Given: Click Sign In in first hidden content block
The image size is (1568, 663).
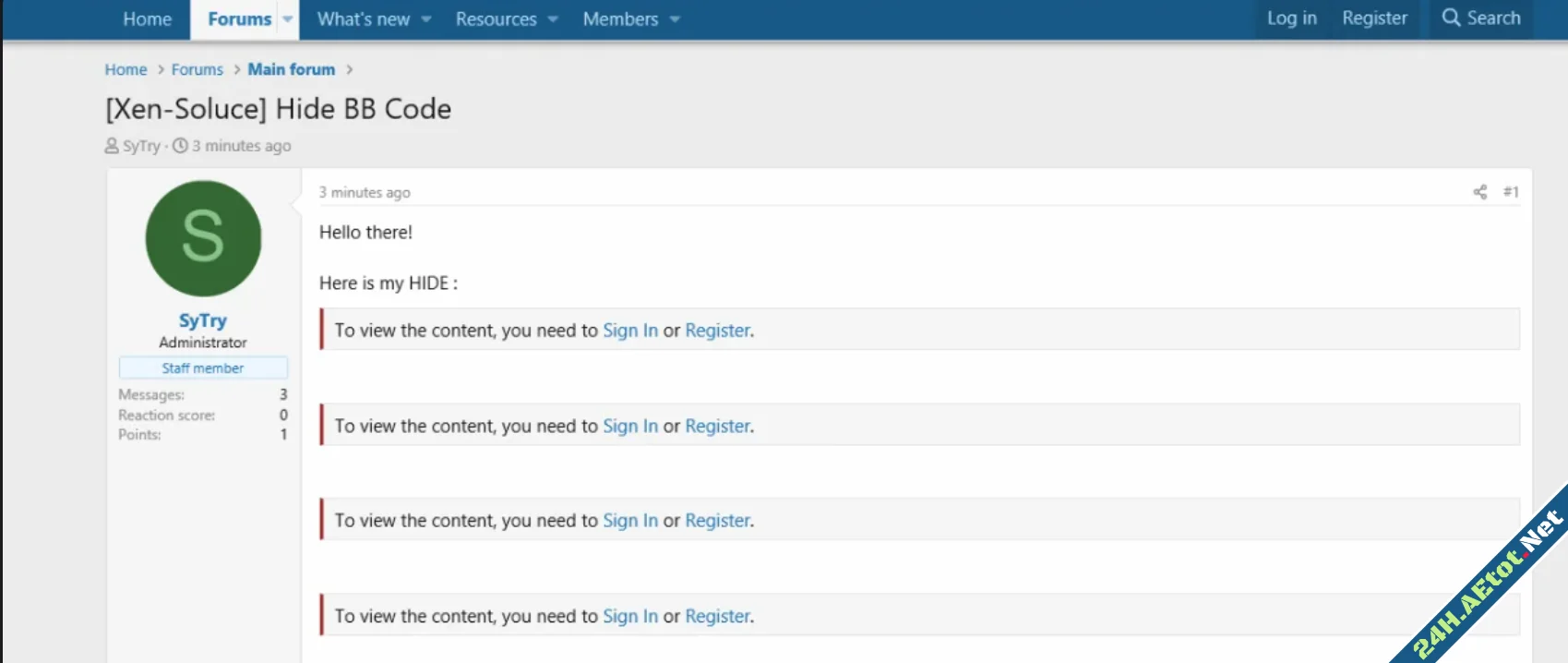Looking at the screenshot, I should click(629, 331).
